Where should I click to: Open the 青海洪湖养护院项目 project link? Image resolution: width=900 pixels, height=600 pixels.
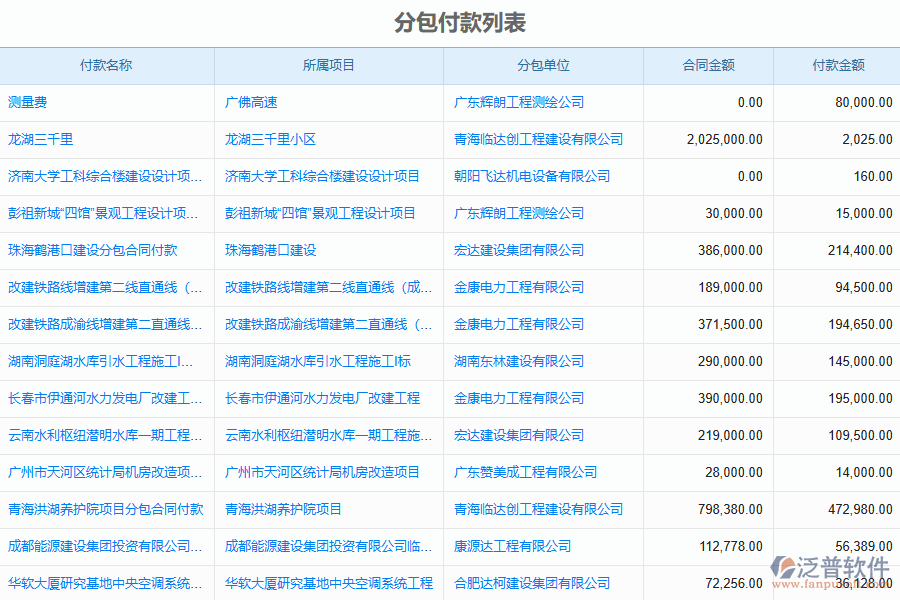(283, 510)
